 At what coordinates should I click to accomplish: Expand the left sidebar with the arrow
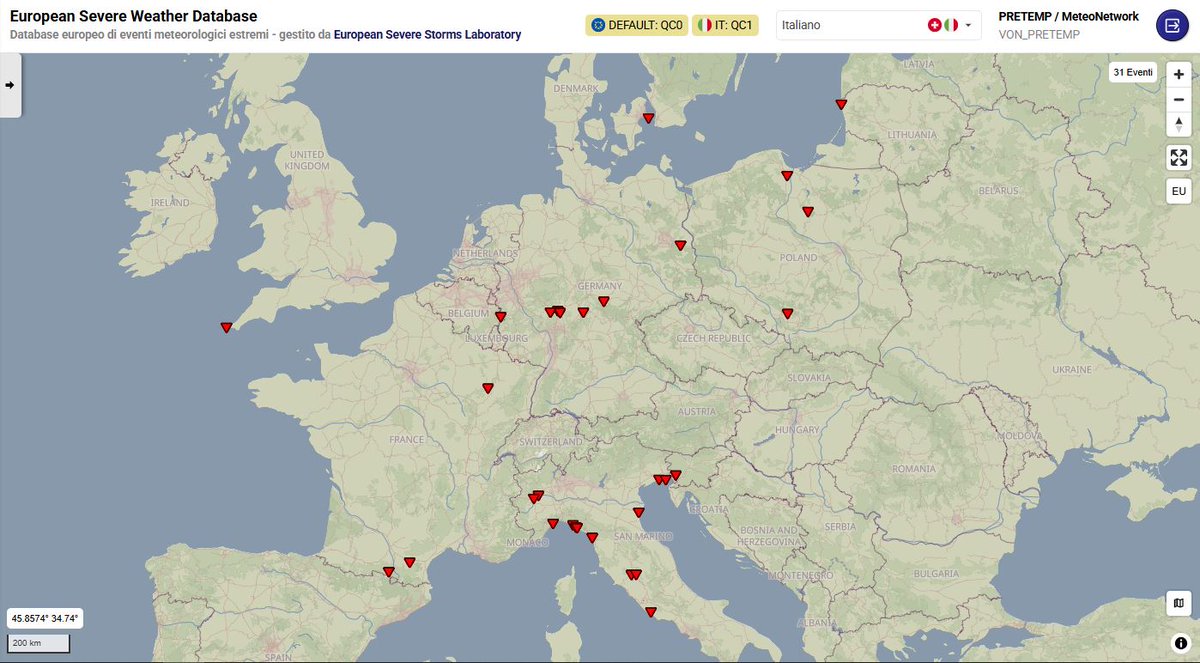10,85
